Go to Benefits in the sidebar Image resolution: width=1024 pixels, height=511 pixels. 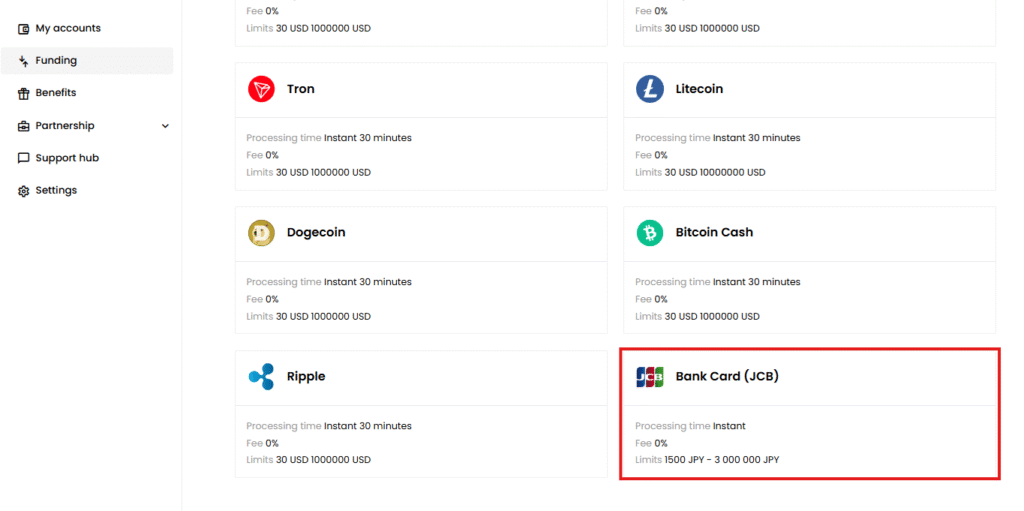[x=56, y=93]
